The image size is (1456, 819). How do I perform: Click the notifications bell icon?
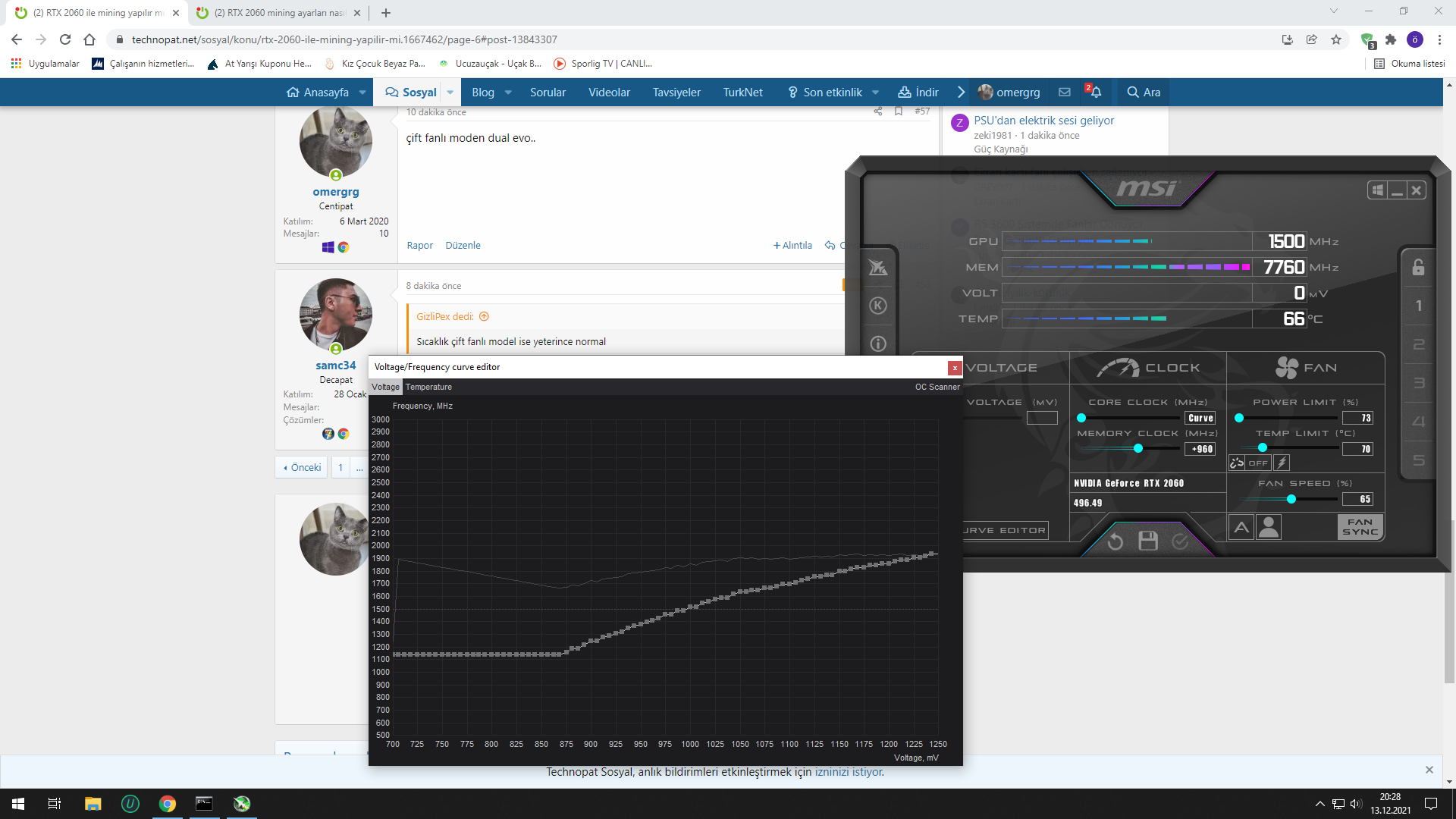coord(1095,92)
